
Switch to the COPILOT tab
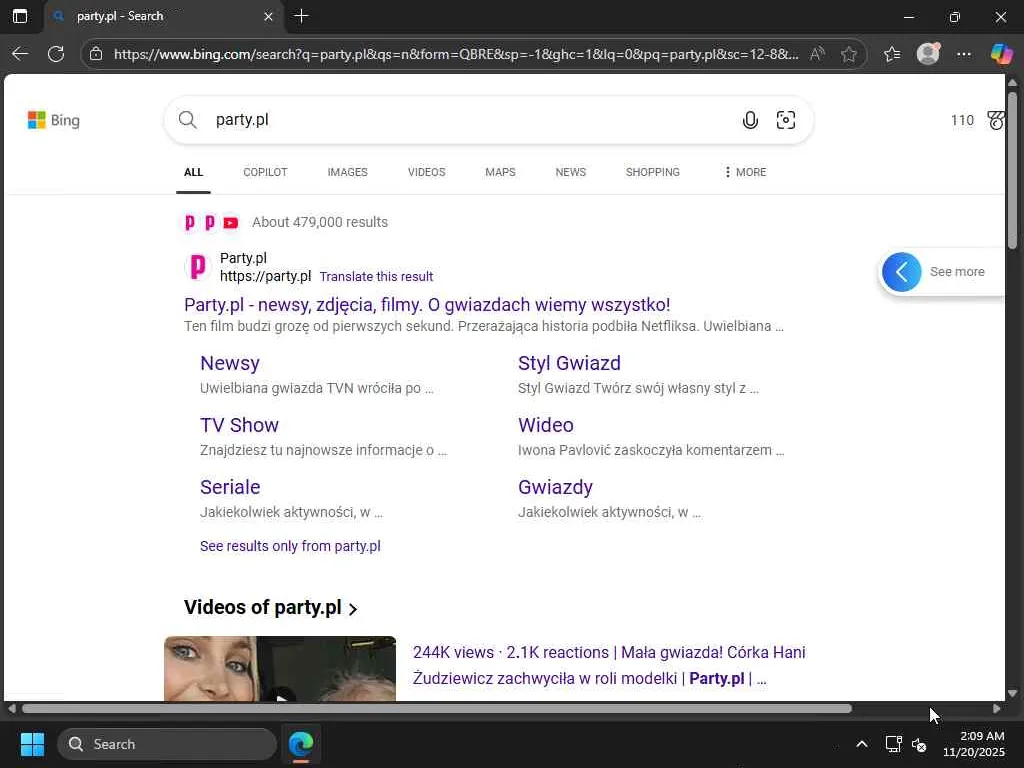pos(265,172)
